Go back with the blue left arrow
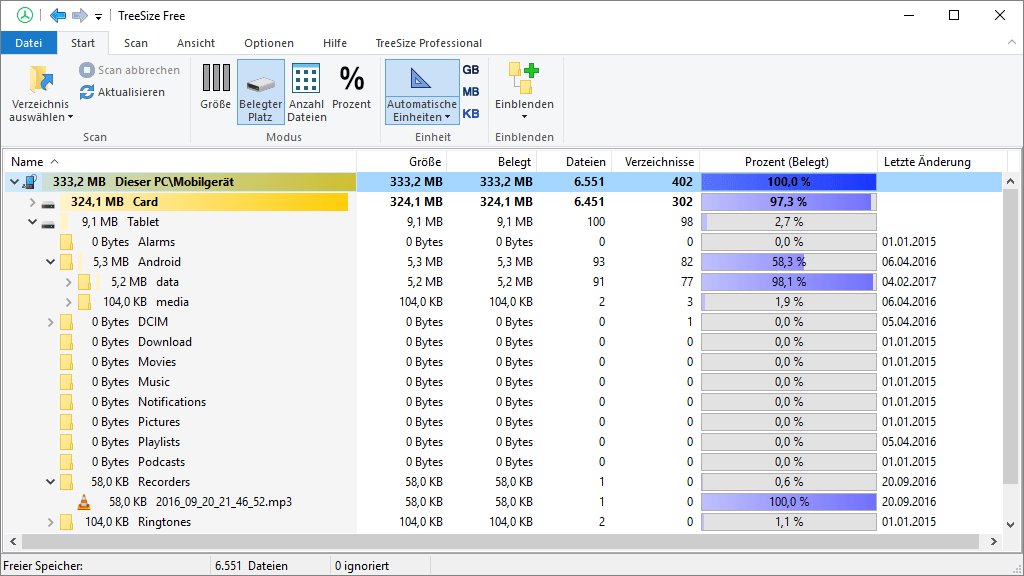The height and width of the screenshot is (576, 1024). (57, 15)
